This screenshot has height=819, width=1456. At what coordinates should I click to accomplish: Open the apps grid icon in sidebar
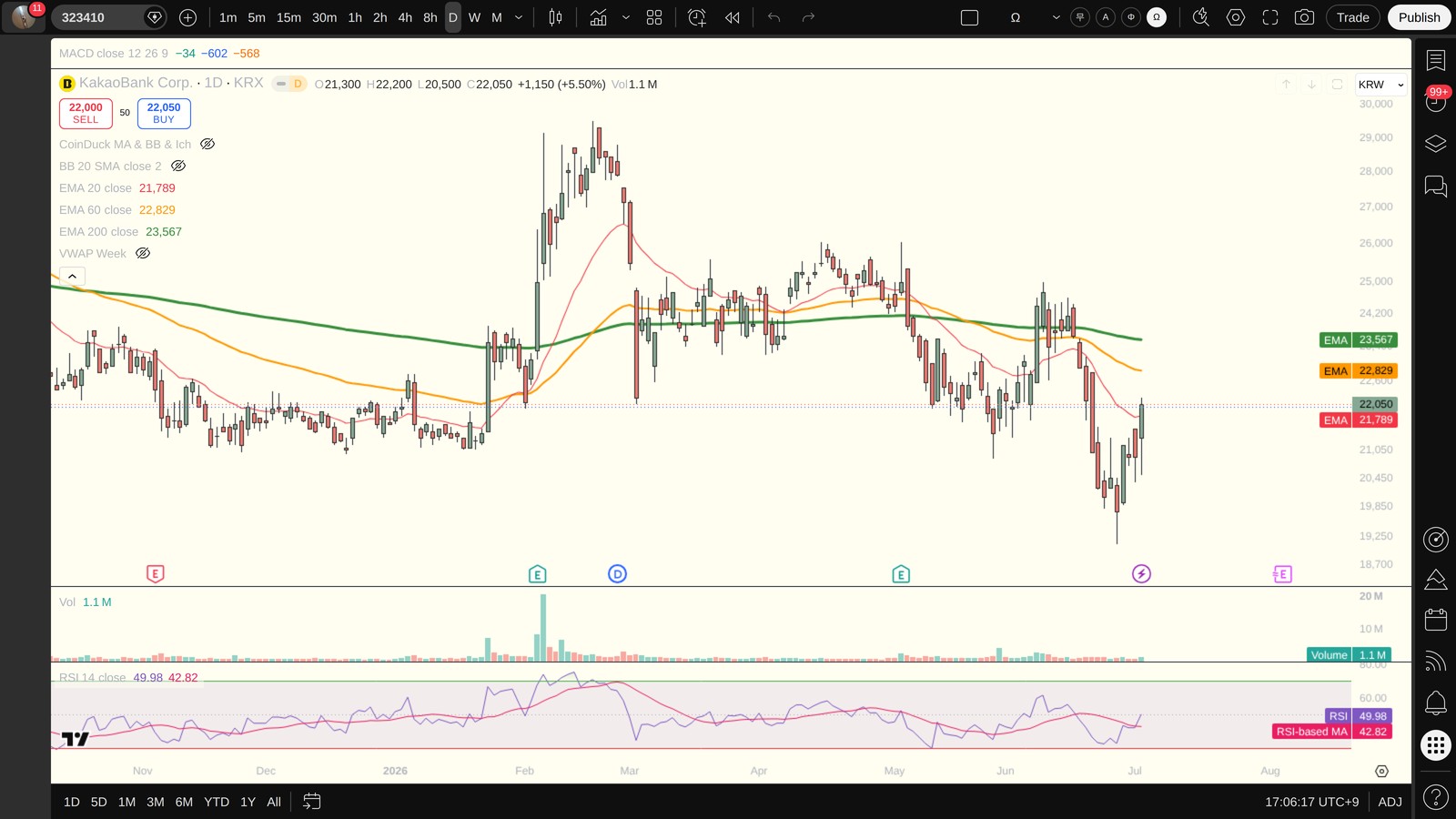pos(1436,745)
